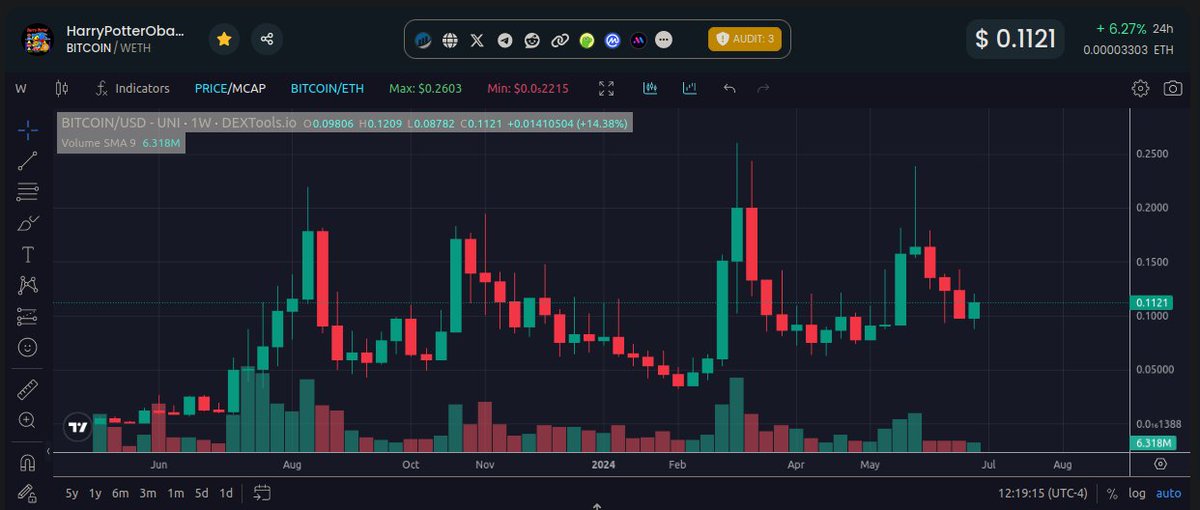Click the time axis settings target icon
Image resolution: width=1200 pixels, height=510 pixels.
point(1160,464)
